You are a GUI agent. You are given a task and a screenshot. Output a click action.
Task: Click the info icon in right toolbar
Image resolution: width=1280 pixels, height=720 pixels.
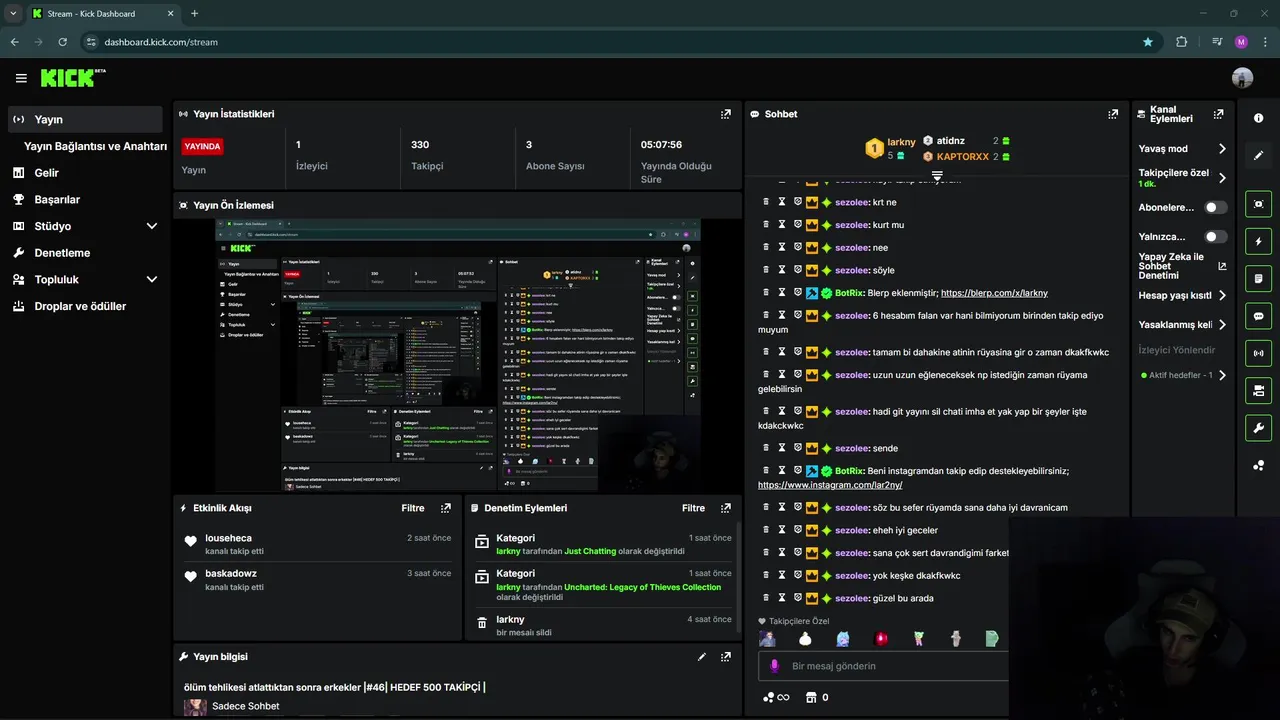(1259, 117)
